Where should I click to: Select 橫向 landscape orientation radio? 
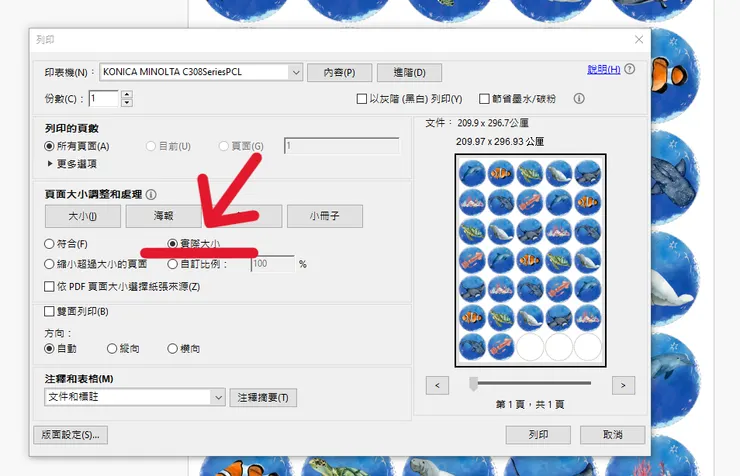pos(172,349)
